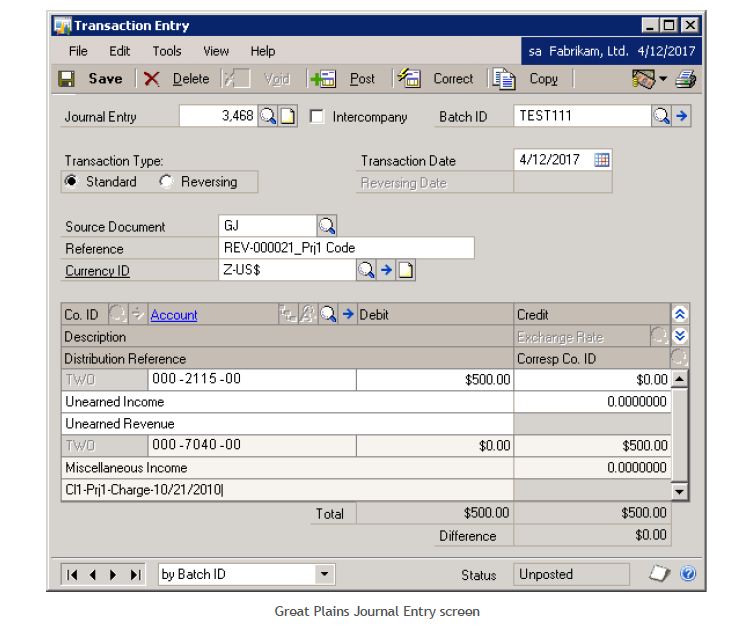Click the Currency ID note icon
This screenshot has height=631, width=749.
tap(406, 270)
